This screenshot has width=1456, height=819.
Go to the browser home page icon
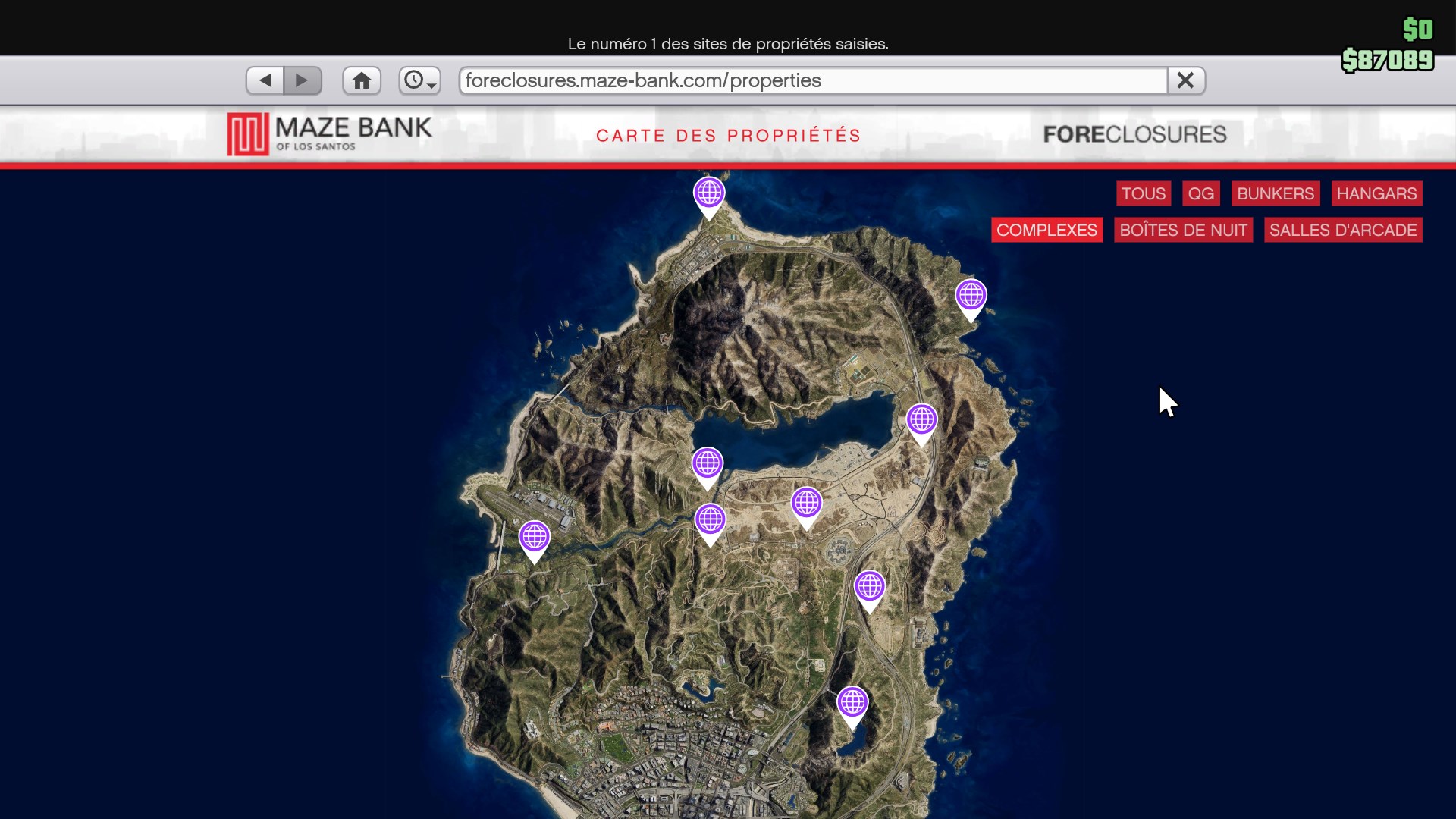[362, 80]
